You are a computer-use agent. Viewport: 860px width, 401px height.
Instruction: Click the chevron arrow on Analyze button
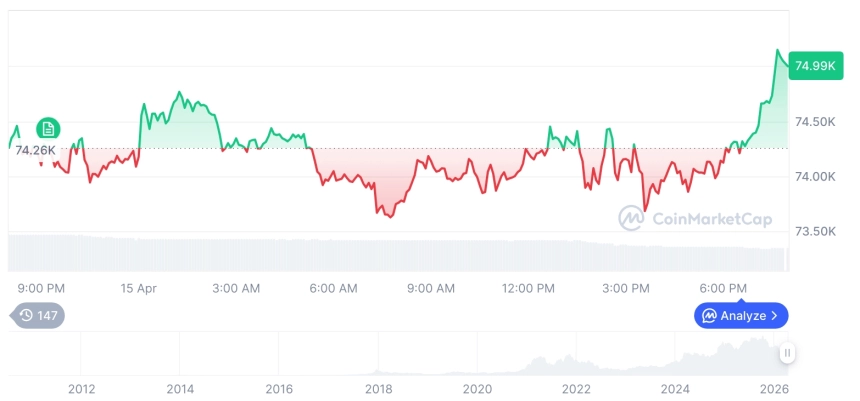point(774,316)
